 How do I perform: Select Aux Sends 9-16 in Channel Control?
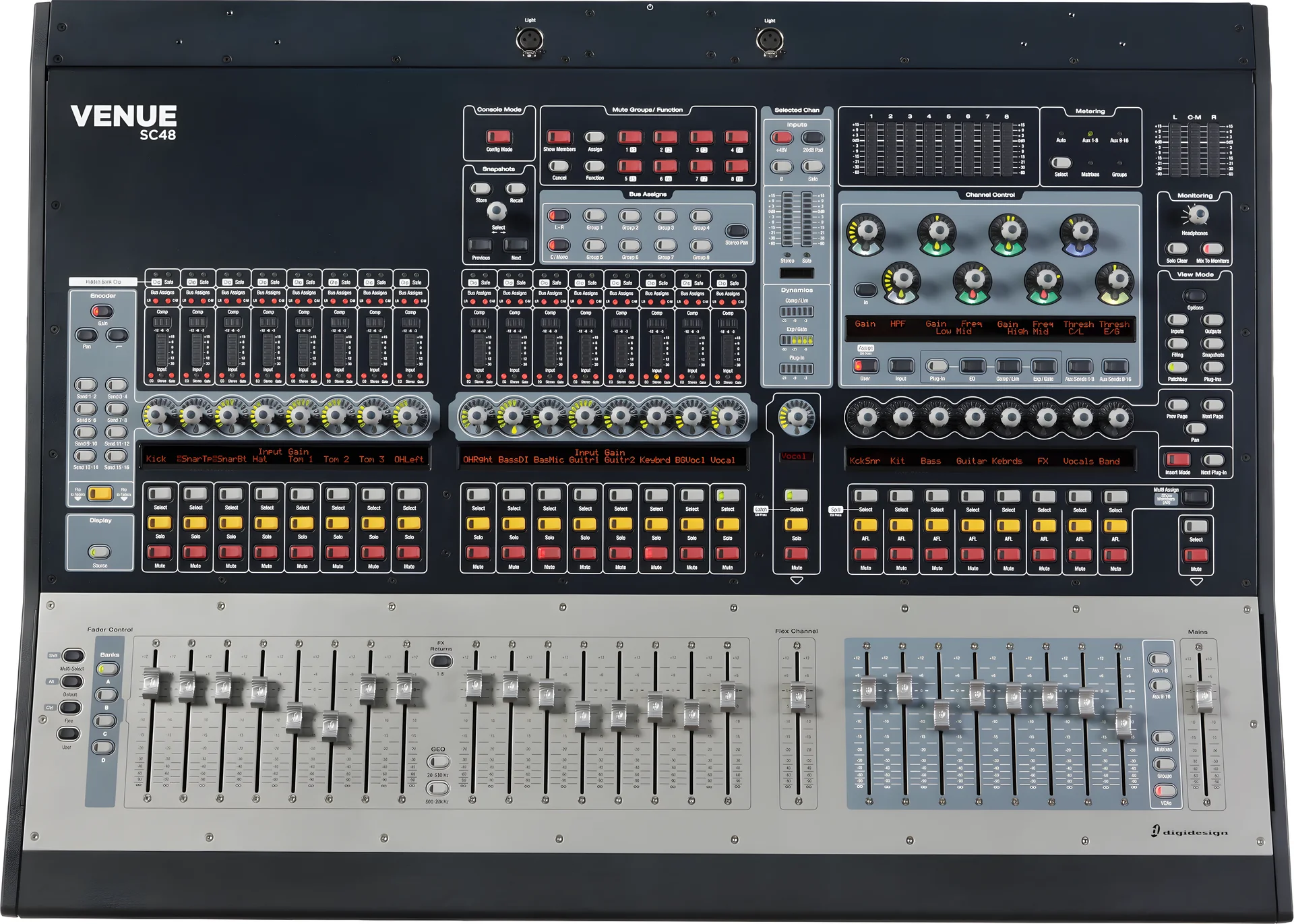[1115, 366]
